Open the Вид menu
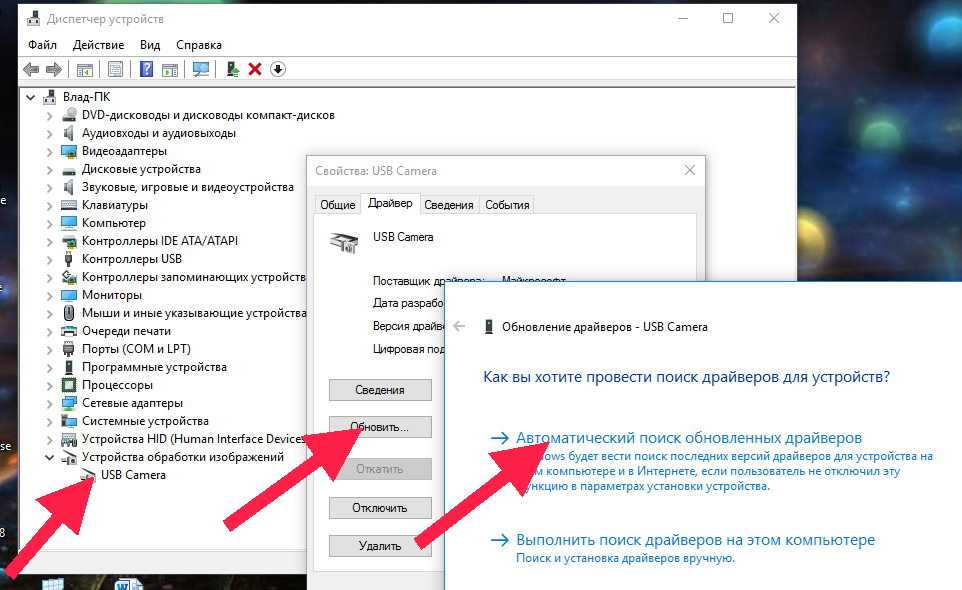Viewport: 962px width, 590px height. (150, 45)
